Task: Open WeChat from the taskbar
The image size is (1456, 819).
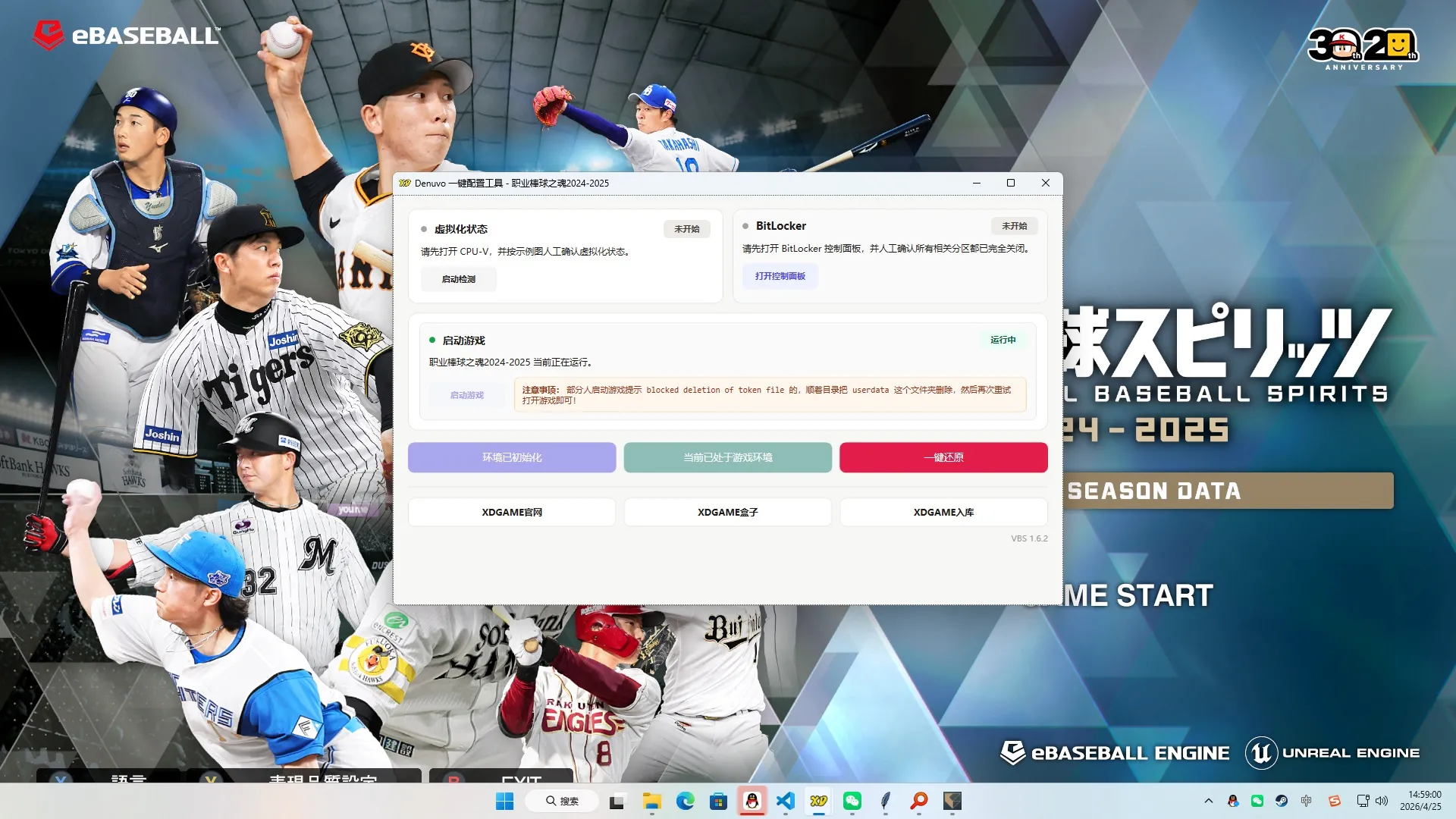Action: point(852,801)
